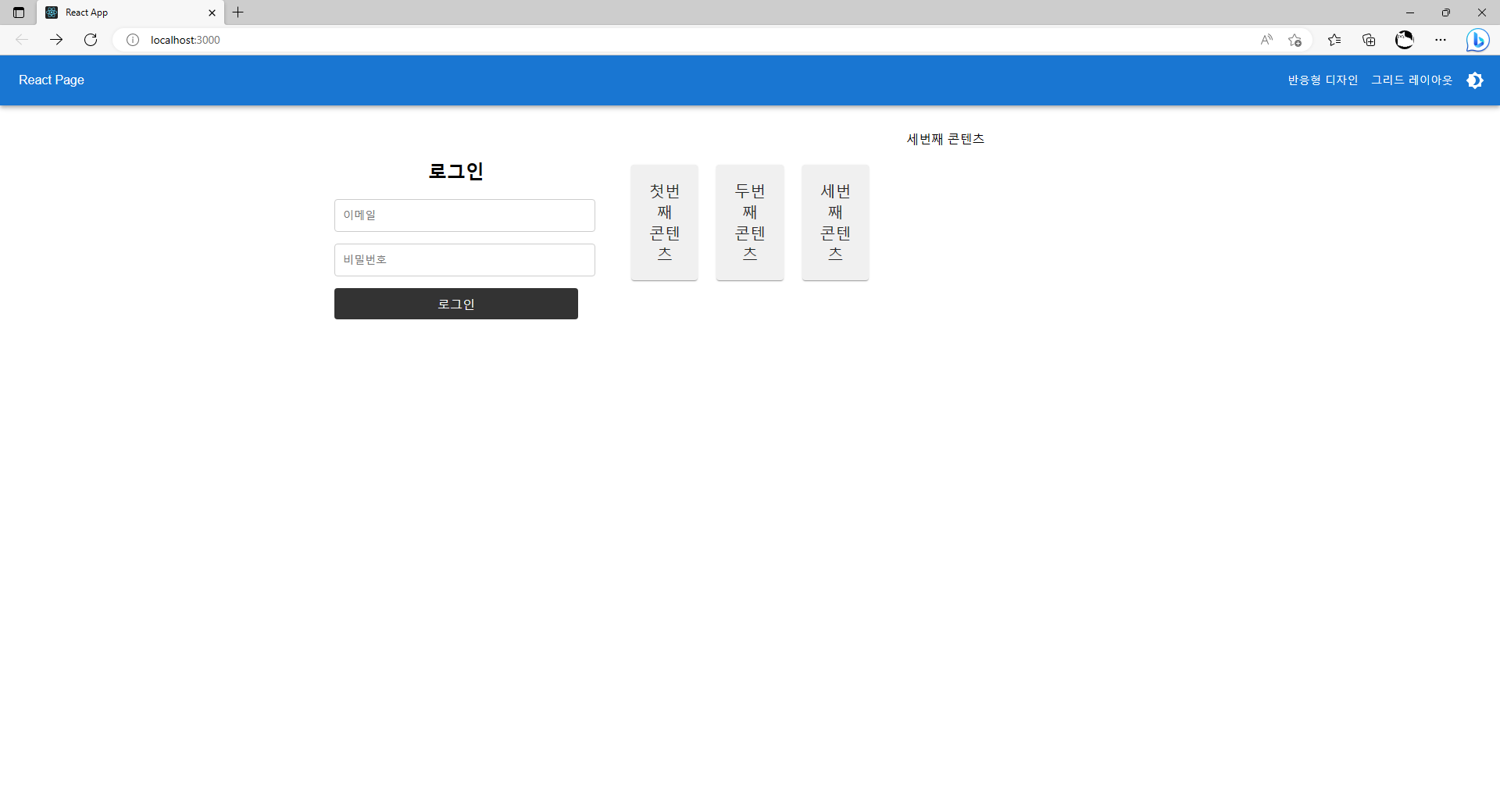Screen dimensions: 1500x812
Task: Click the dark 로그인 submit button
Action: (456, 304)
